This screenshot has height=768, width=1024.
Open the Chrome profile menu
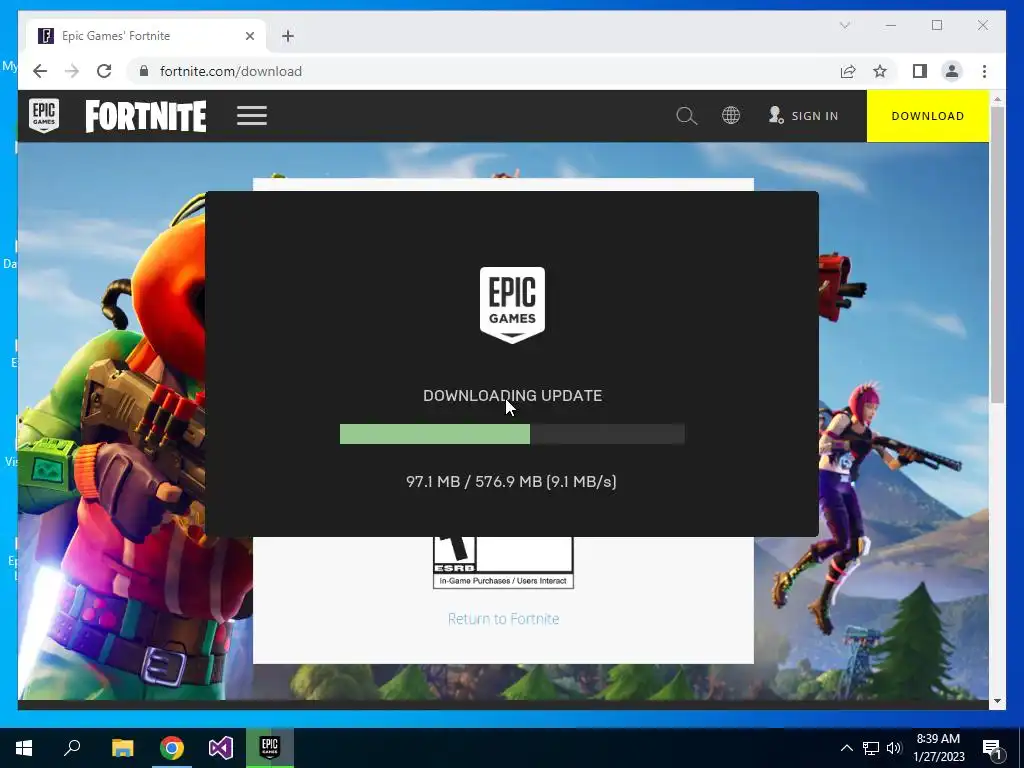tap(952, 71)
